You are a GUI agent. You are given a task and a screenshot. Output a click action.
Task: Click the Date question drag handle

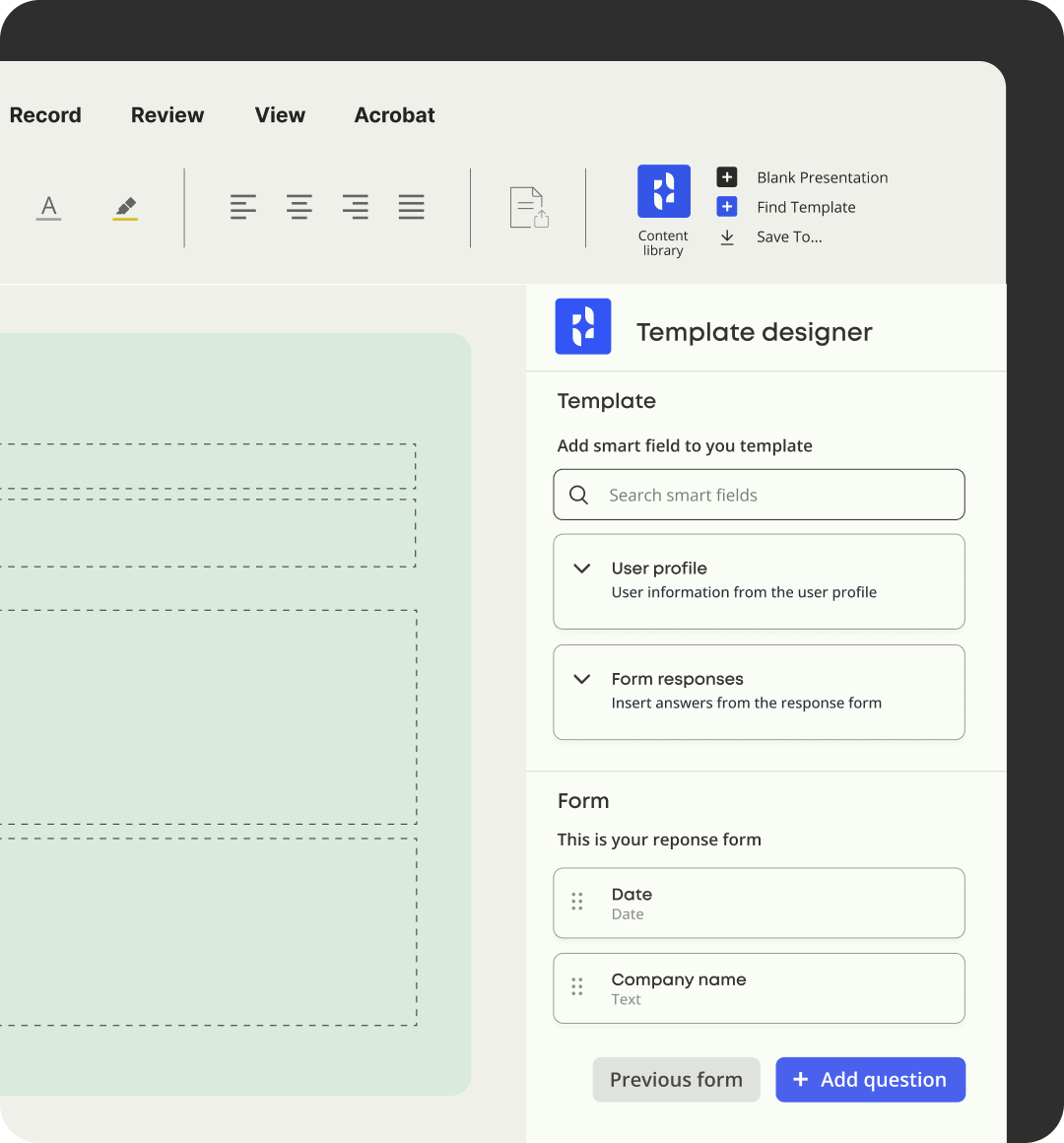(x=577, y=902)
